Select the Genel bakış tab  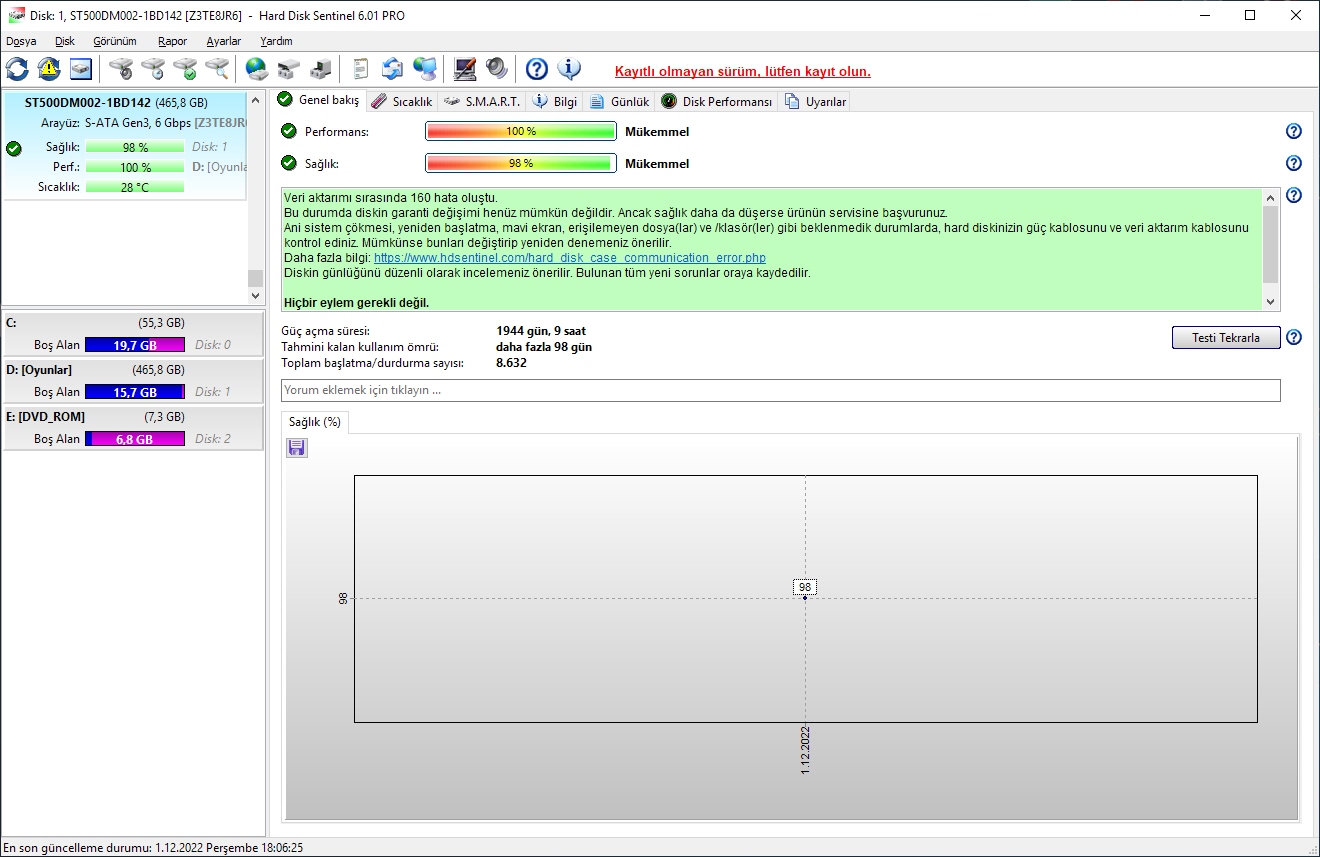[x=319, y=100]
